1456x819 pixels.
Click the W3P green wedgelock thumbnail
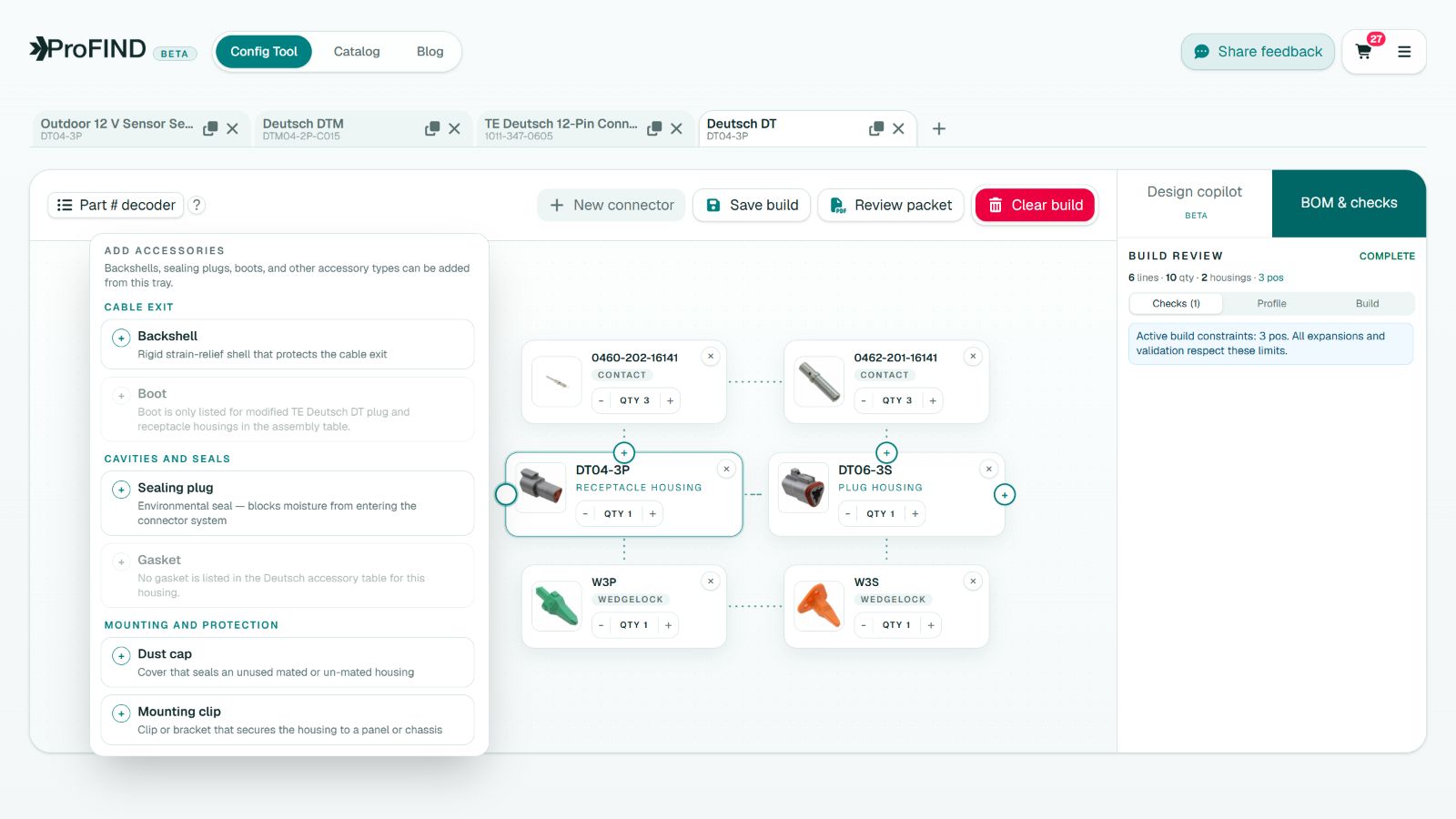click(557, 606)
